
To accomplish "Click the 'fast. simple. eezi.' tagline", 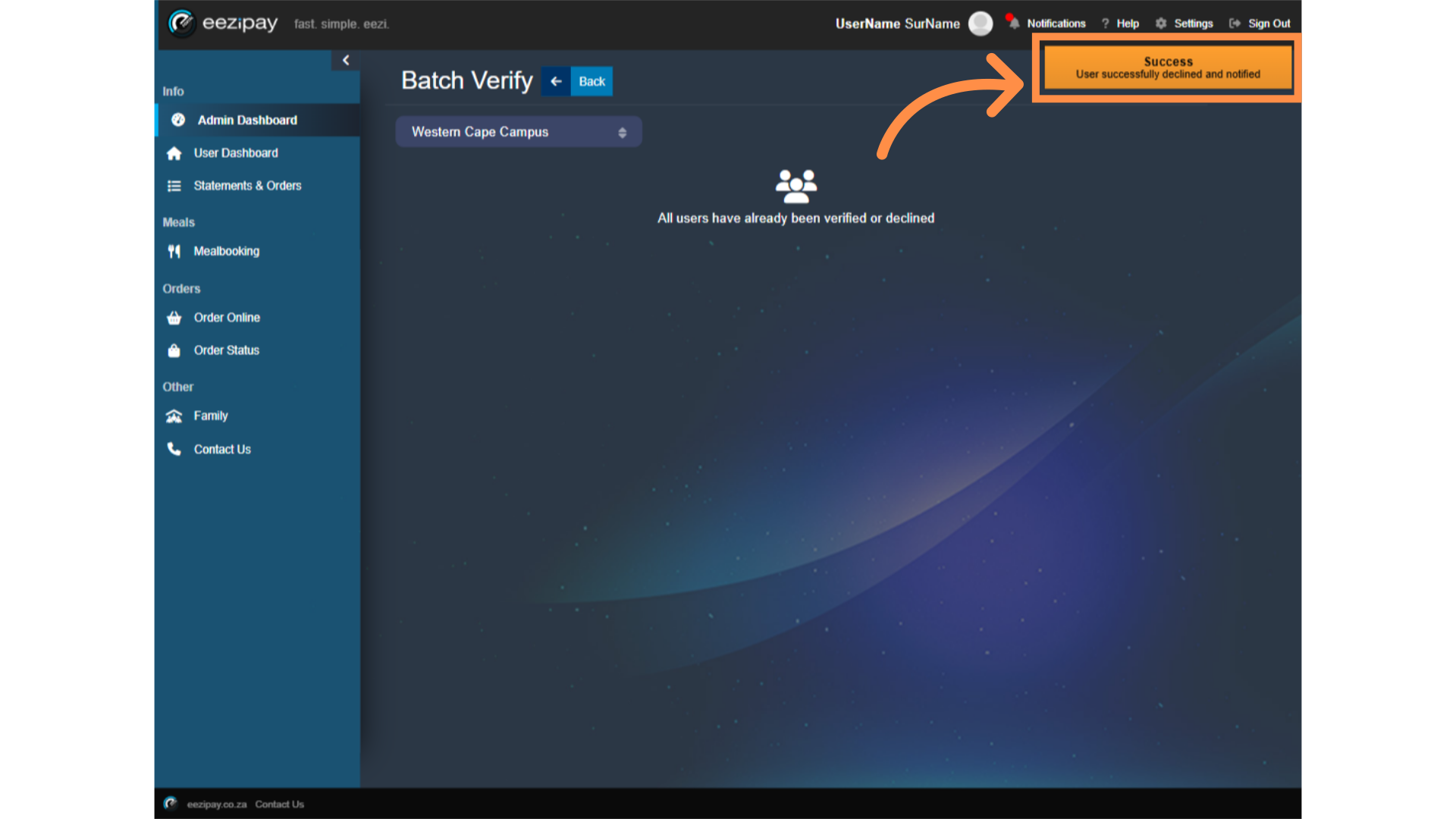I will pos(341,24).
